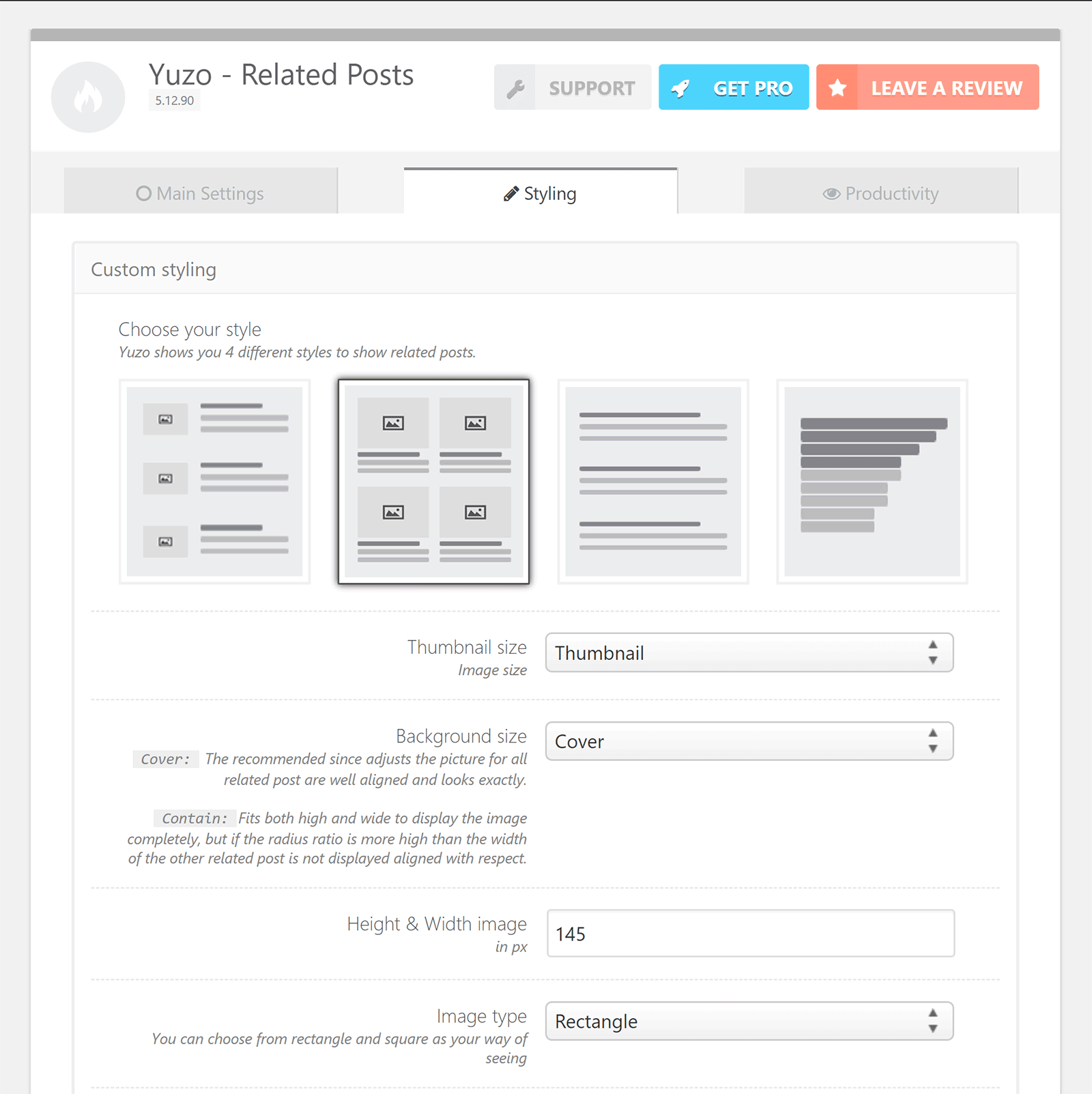Open the Thumbnail size dropdown
This screenshot has width=1092, height=1094.
coord(749,652)
